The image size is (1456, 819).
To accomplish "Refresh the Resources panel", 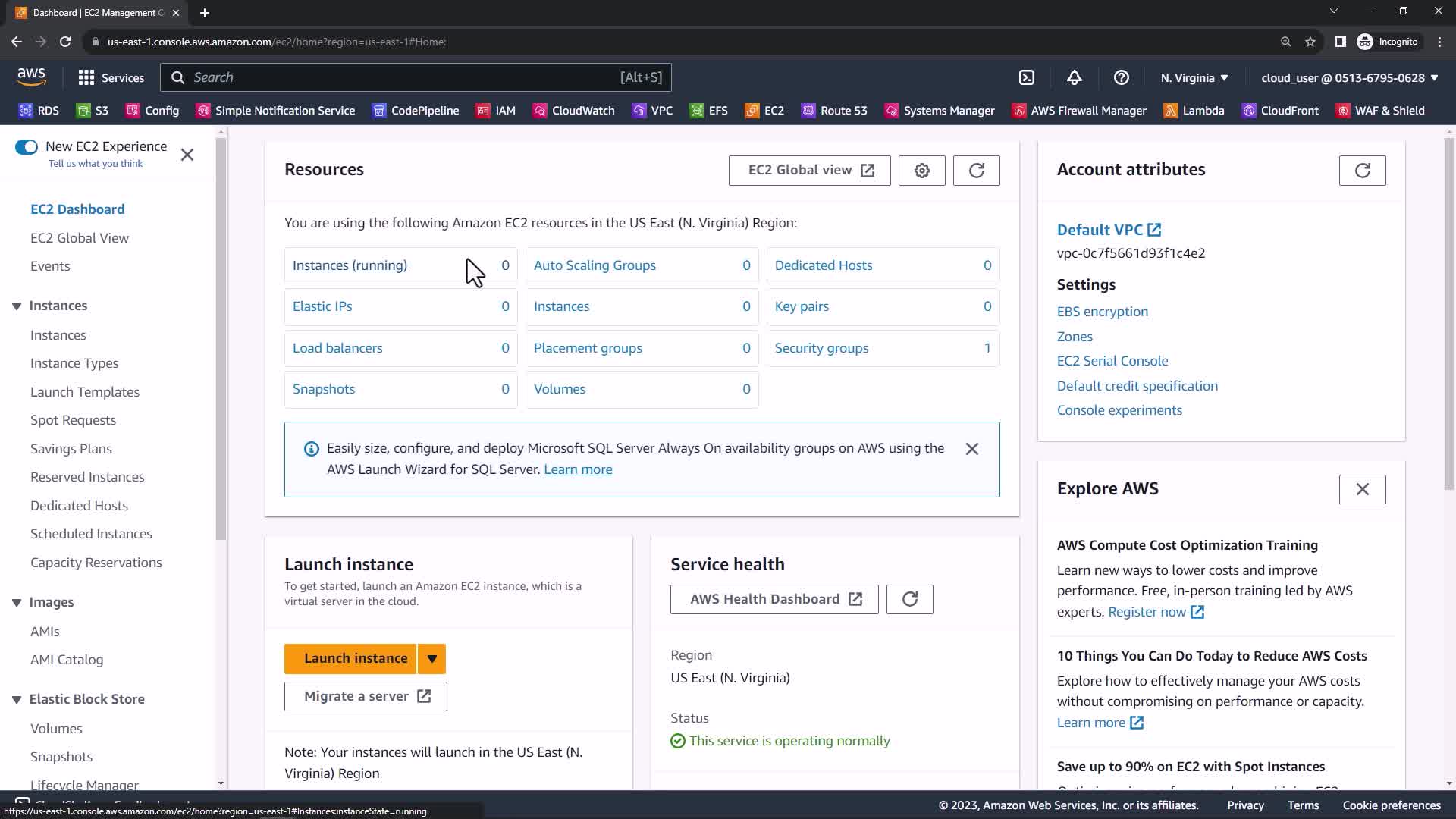I will (x=976, y=171).
